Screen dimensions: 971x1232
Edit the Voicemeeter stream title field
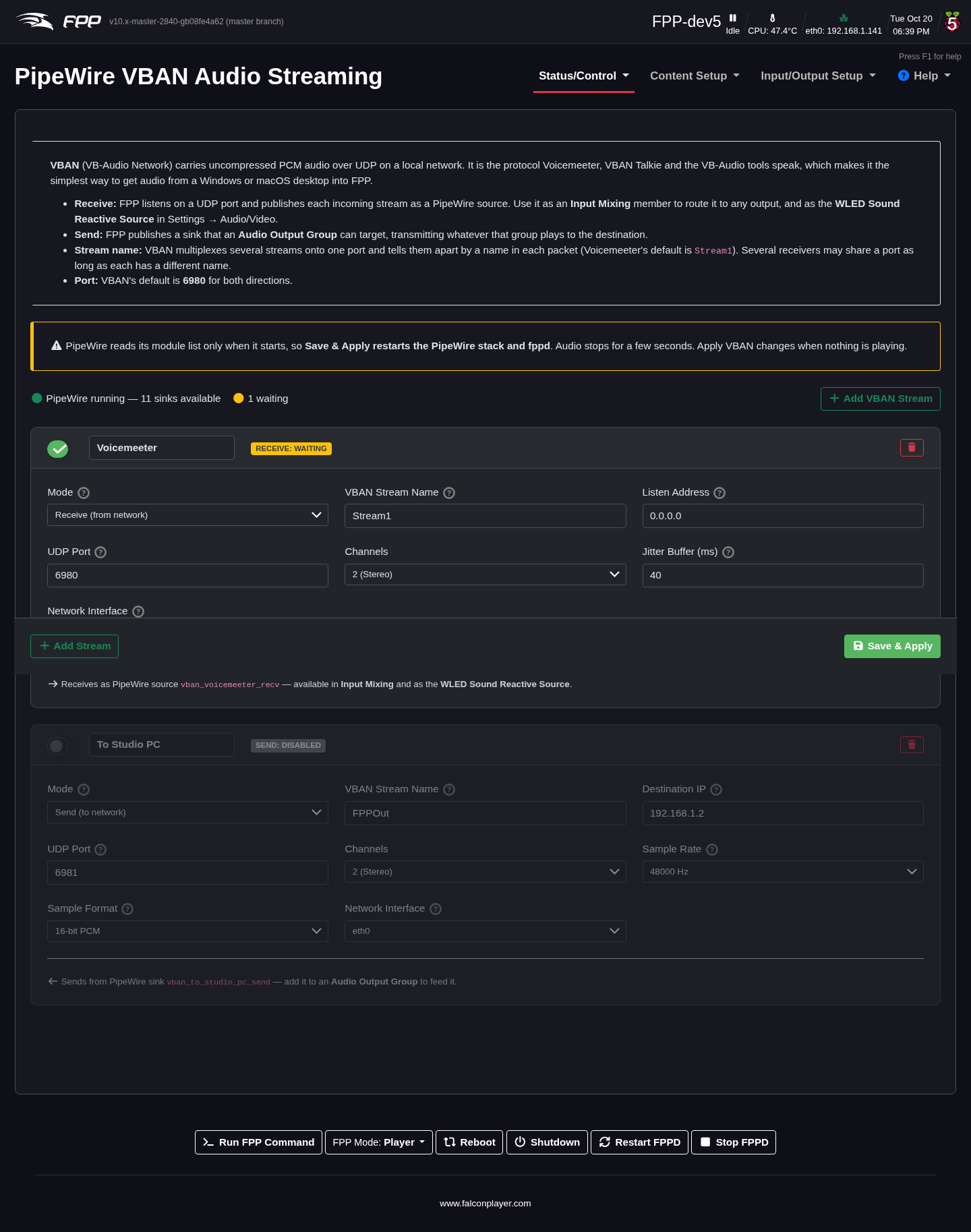pos(162,448)
